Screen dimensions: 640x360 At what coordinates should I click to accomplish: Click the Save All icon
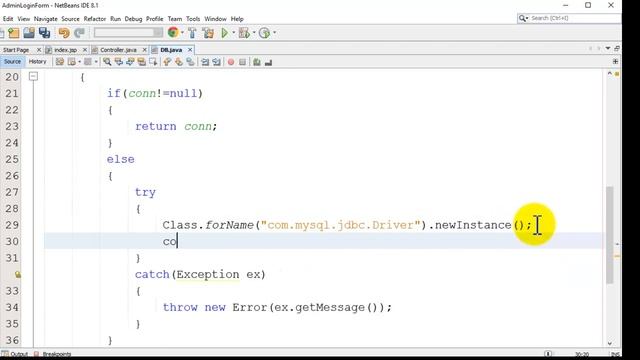click(x=44, y=33)
